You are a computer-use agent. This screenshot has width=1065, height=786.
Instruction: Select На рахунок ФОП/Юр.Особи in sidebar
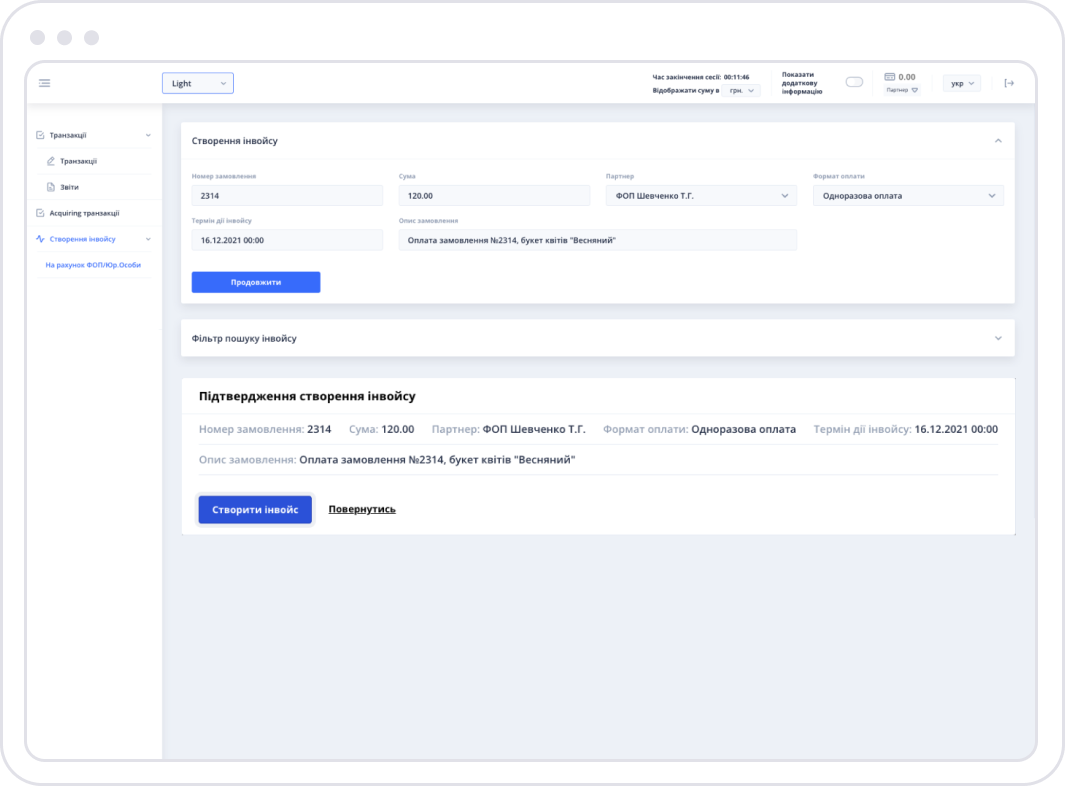point(93,265)
